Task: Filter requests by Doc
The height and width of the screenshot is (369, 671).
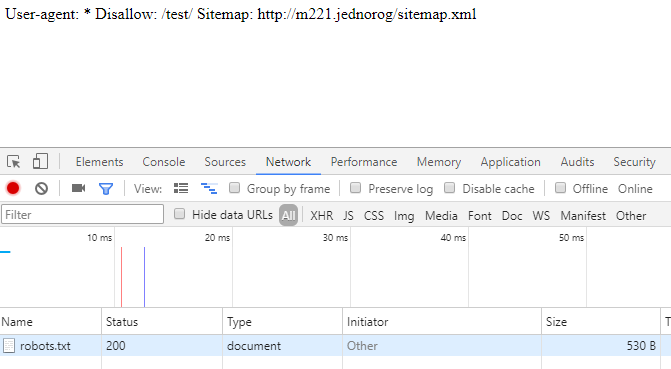Action: click(x=512, y=216)
